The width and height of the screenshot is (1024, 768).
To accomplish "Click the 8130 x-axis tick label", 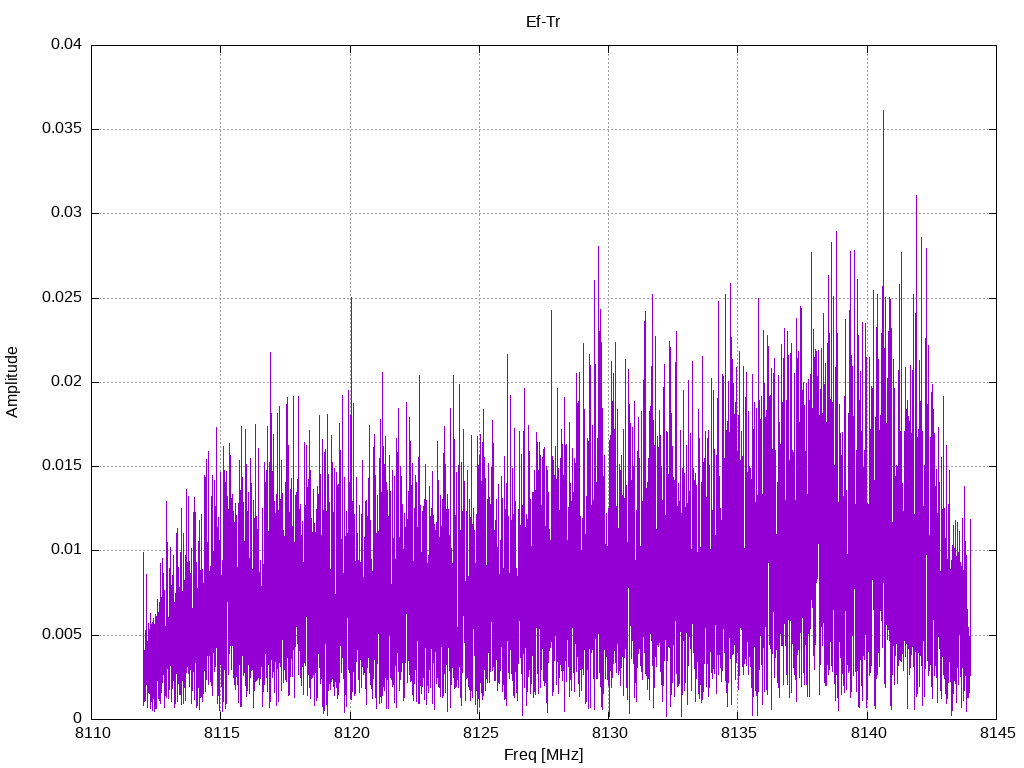I will pyautogui.click(x=610, y=733).
